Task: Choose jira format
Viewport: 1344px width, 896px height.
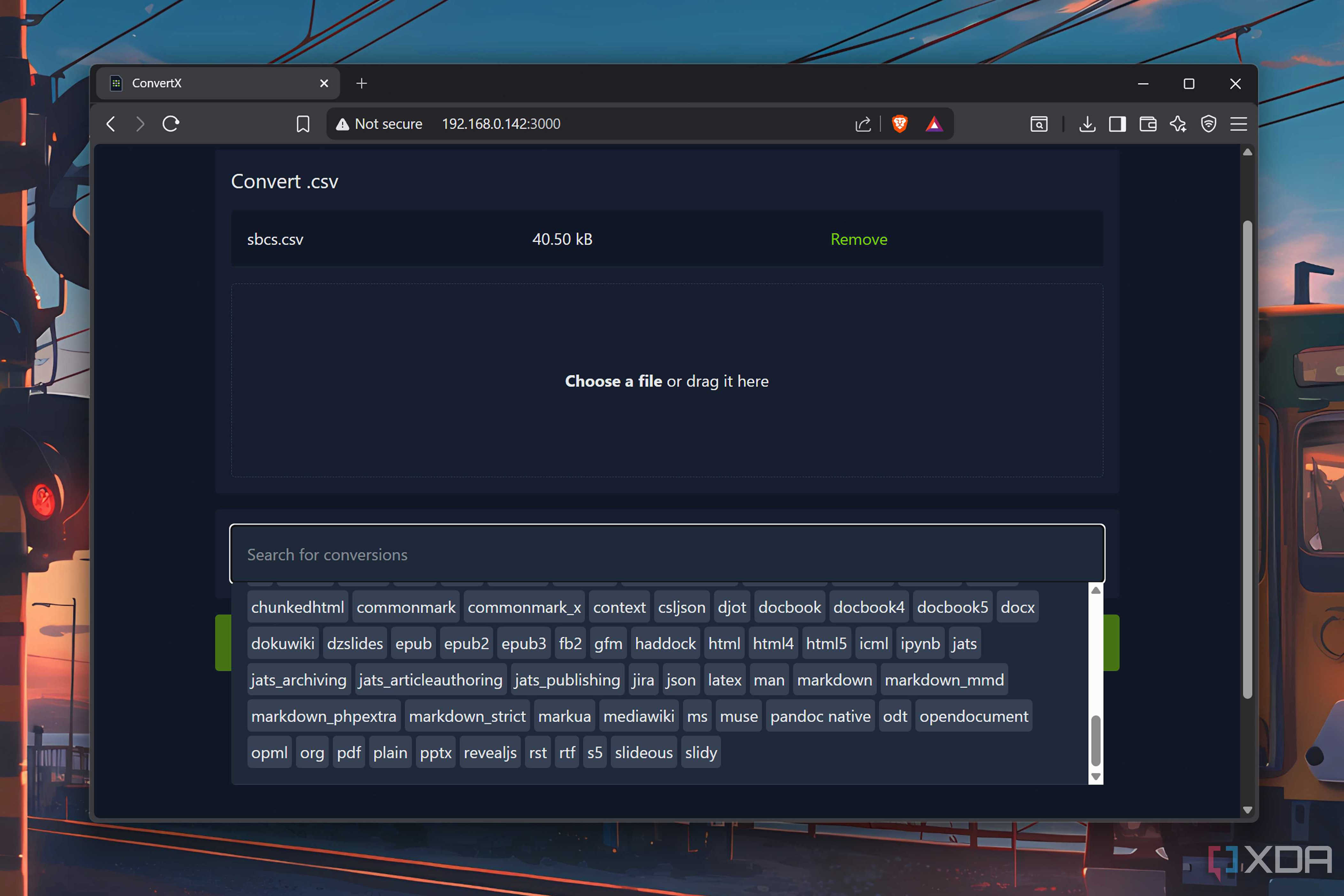Action: (643, 680)
